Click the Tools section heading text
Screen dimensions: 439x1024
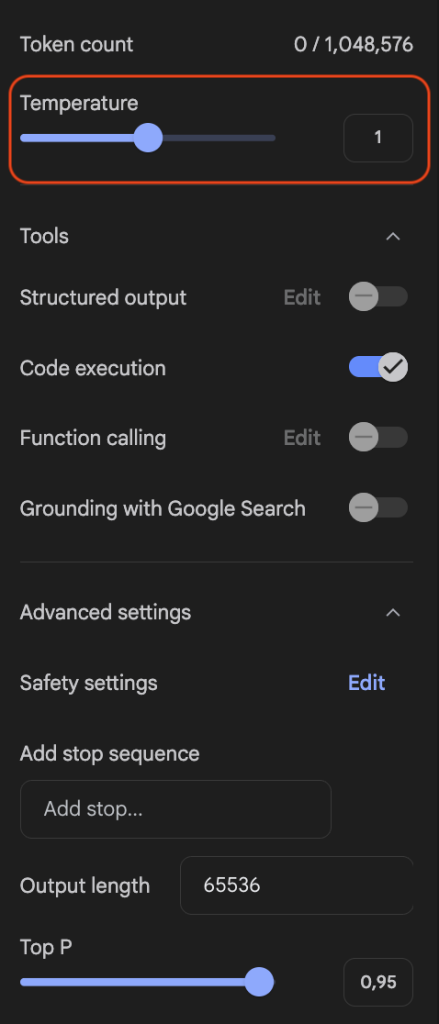click(44, 236)
